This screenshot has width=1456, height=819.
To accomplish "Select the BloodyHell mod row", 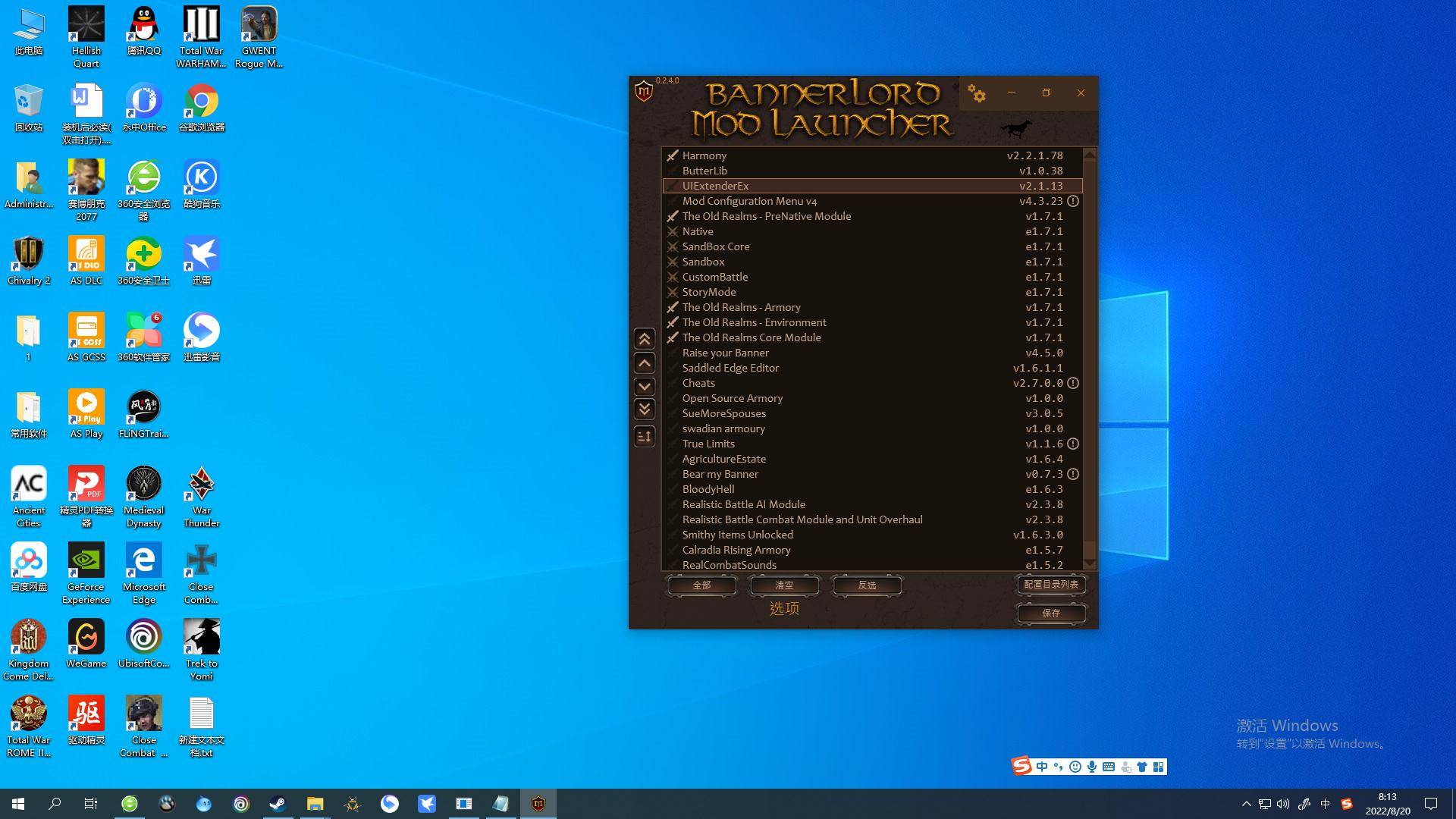I will click(872, 489).
